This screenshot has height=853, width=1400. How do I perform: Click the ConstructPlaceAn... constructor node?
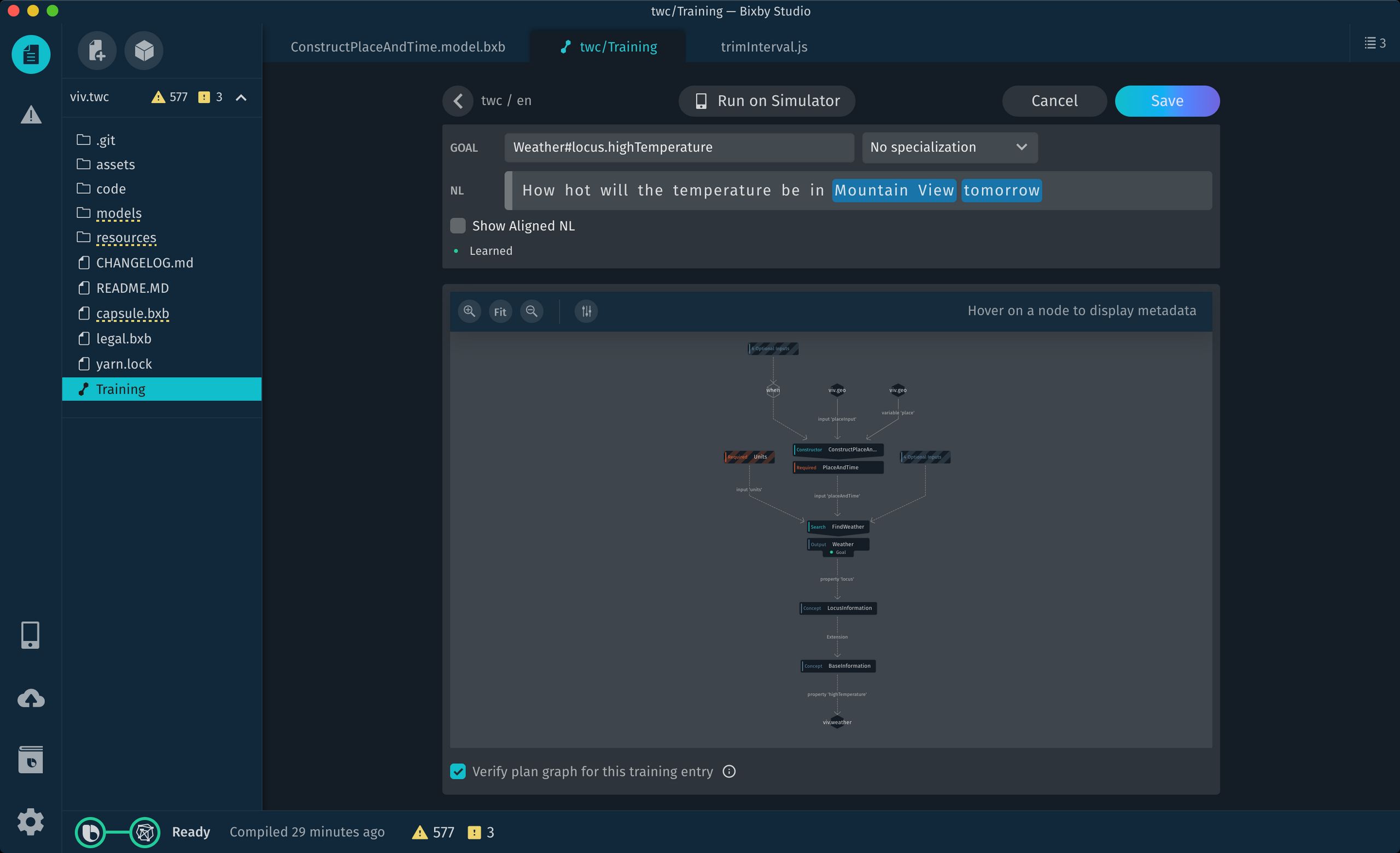(838, 450)
